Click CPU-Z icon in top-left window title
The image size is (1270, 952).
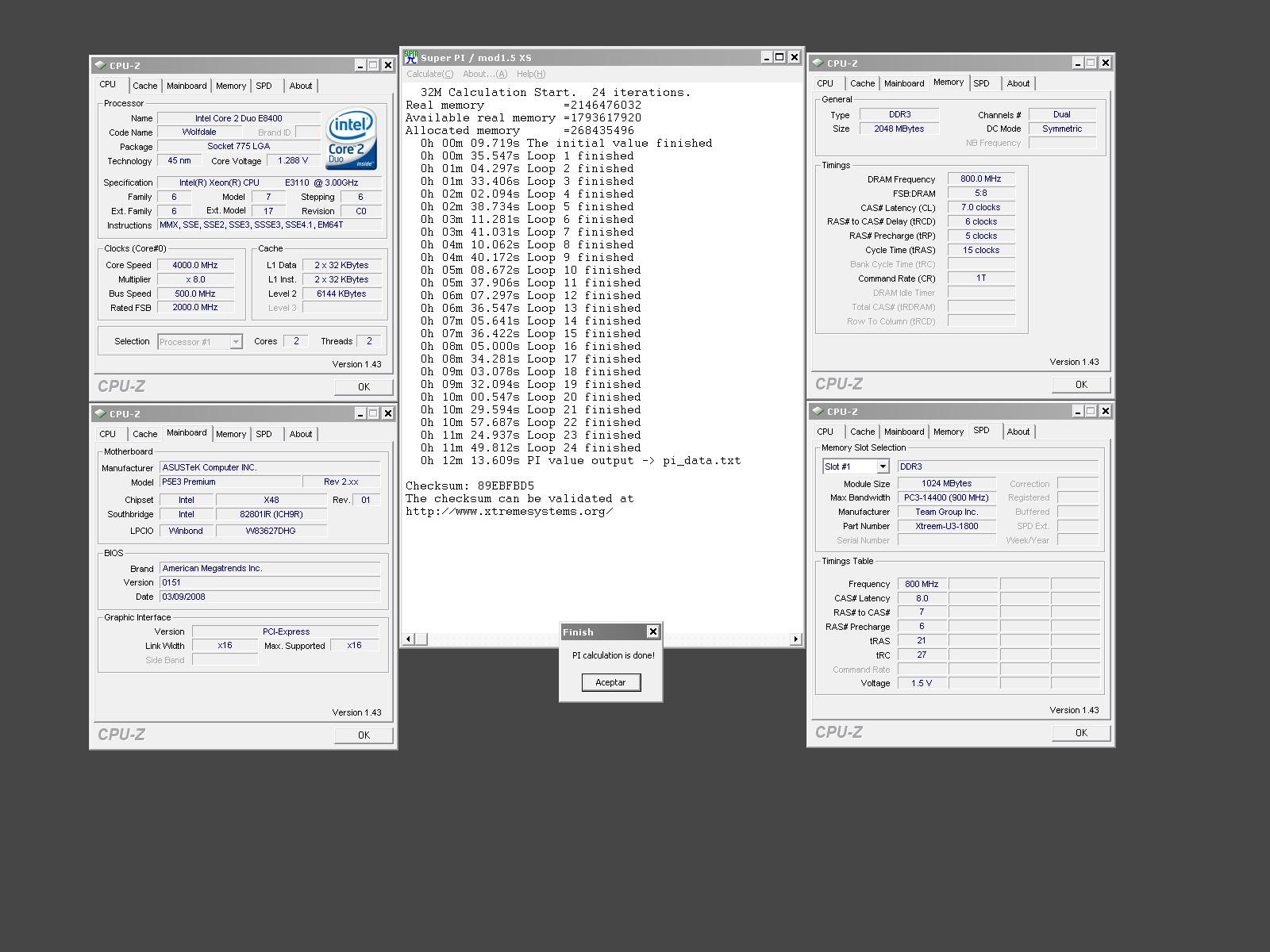point(100,65)
